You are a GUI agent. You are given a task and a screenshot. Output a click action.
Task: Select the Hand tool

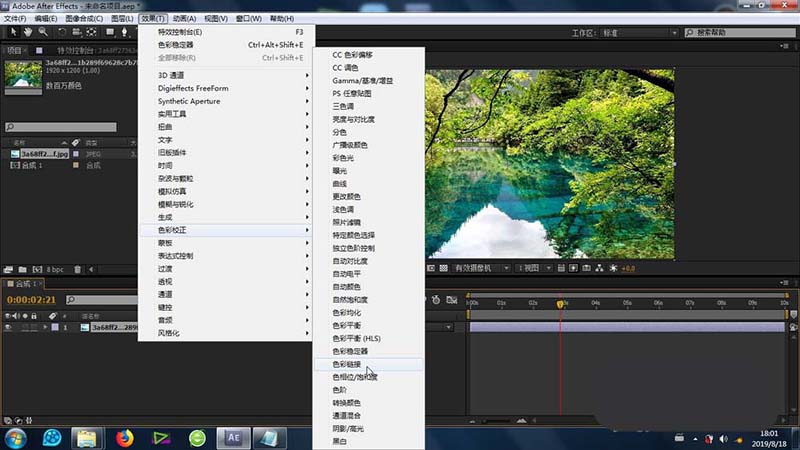tap(28, 32)
